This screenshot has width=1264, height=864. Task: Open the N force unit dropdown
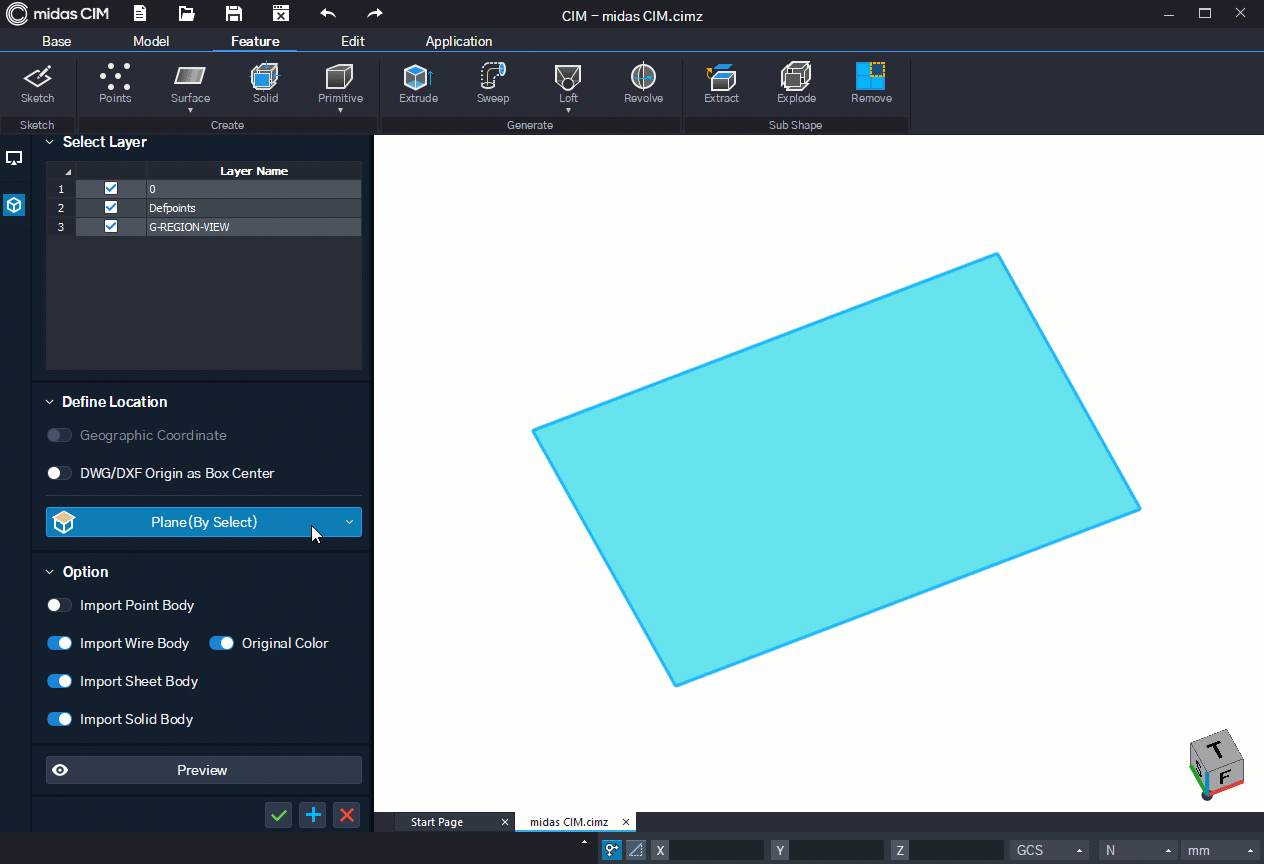click(1137, 850)
